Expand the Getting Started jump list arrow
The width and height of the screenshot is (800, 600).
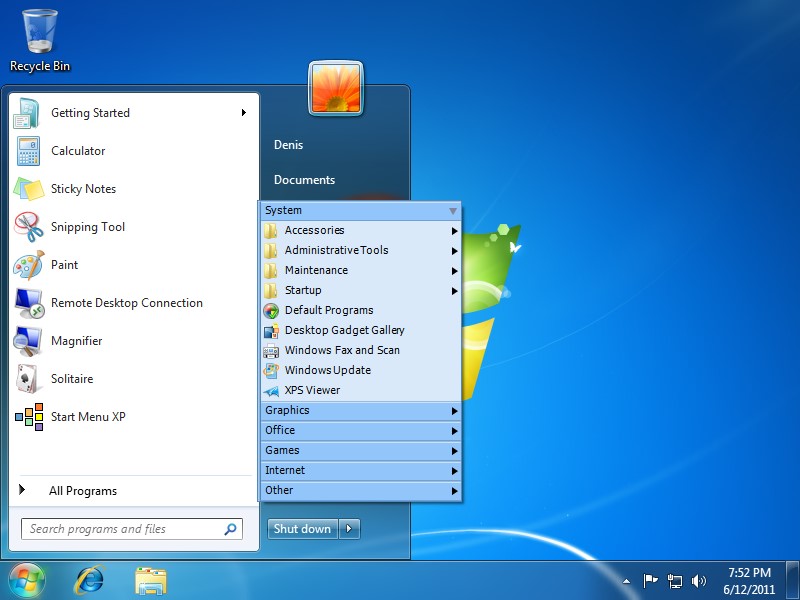pyautogui.click(x=244, y=112)
